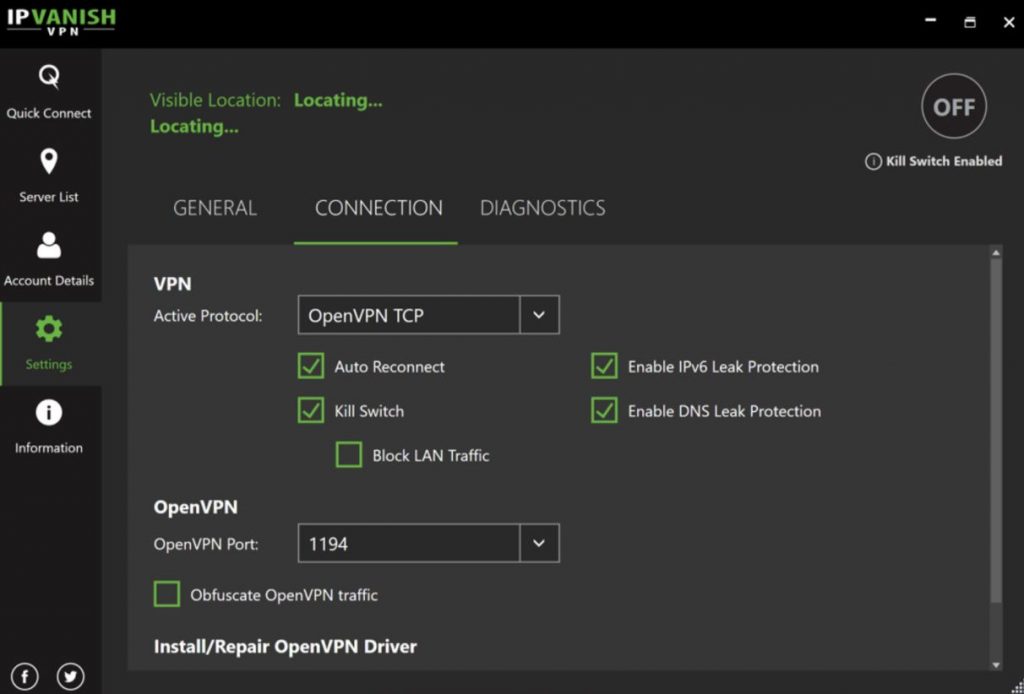1024x694 pixels.
Task: Click the OpenVPN Port label
Action: [x=206, y=544]
